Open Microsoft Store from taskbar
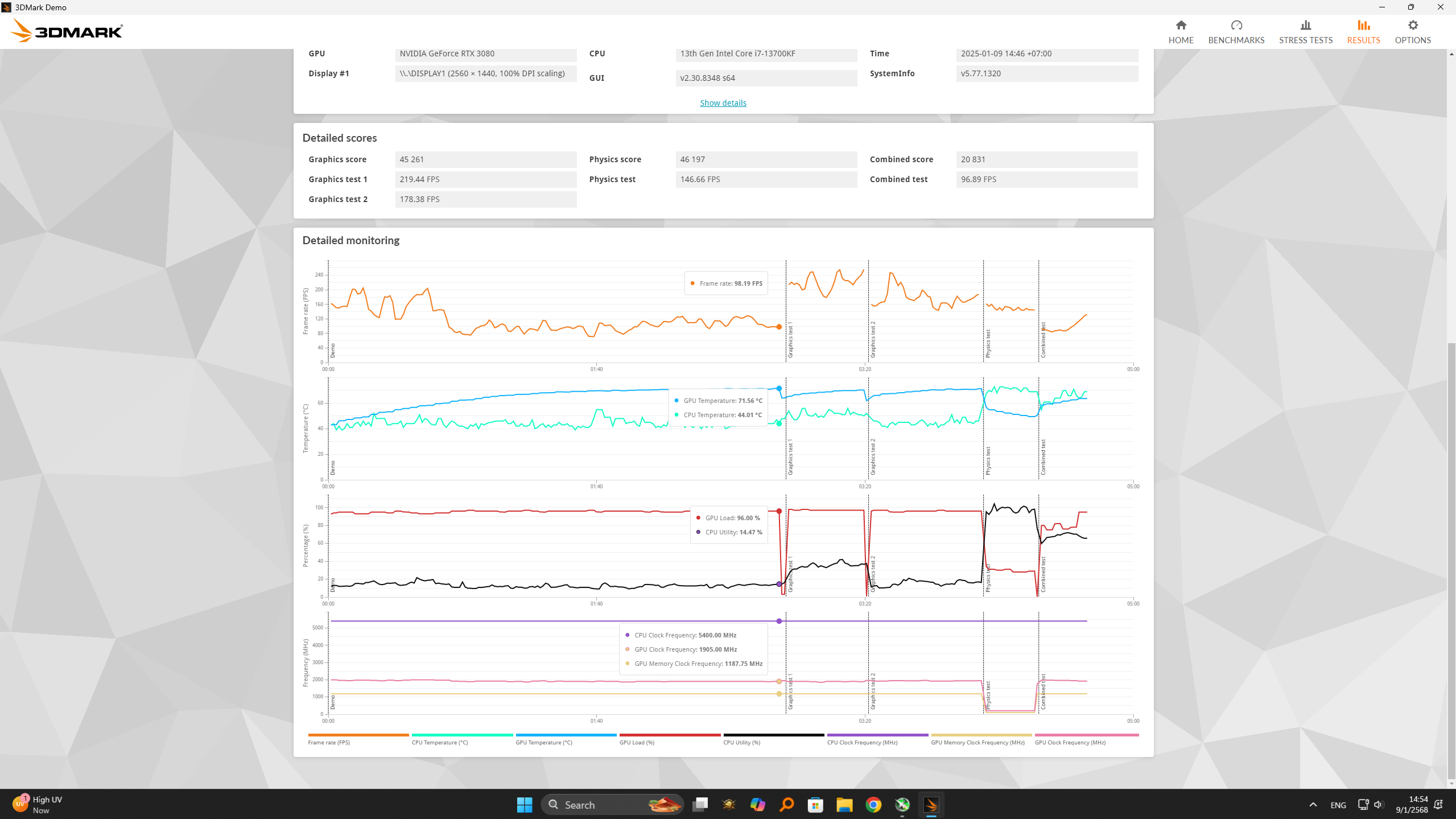 [815, 804]
